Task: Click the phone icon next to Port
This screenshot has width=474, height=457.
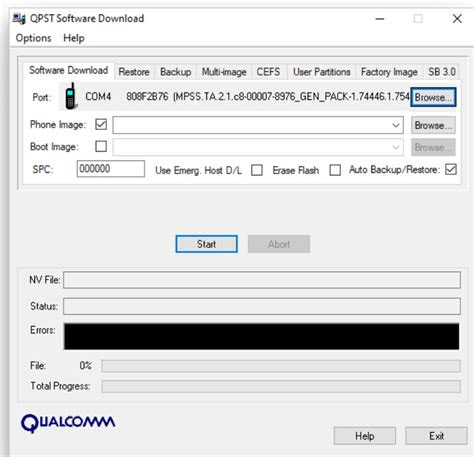Action: (x=70, y=97)
